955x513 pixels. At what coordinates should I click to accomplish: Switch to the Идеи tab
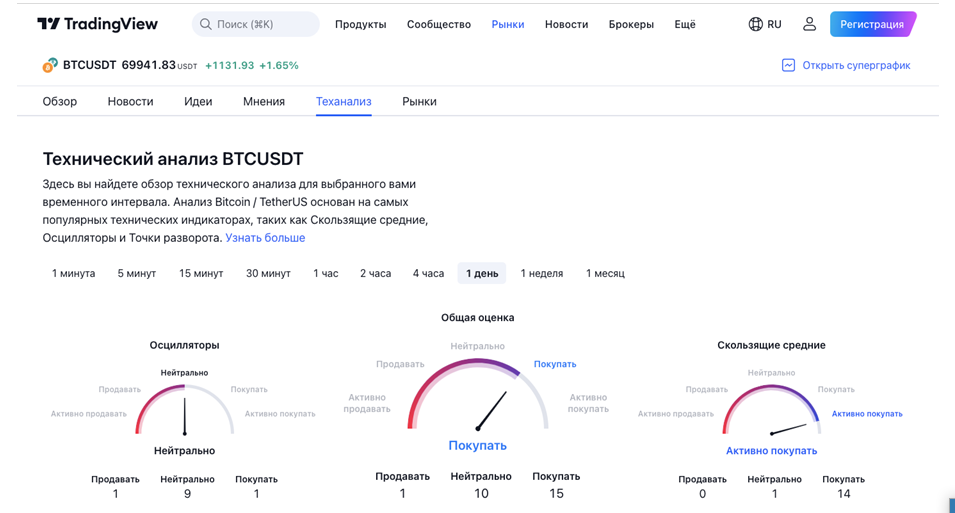click(198, 102)
